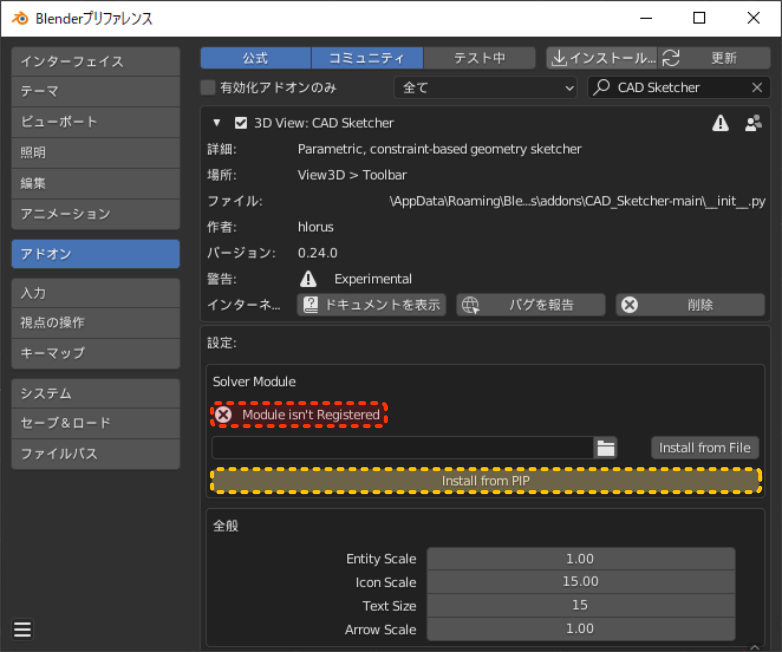
Task: Click the Install from PIP button
Action: (486, 481)
